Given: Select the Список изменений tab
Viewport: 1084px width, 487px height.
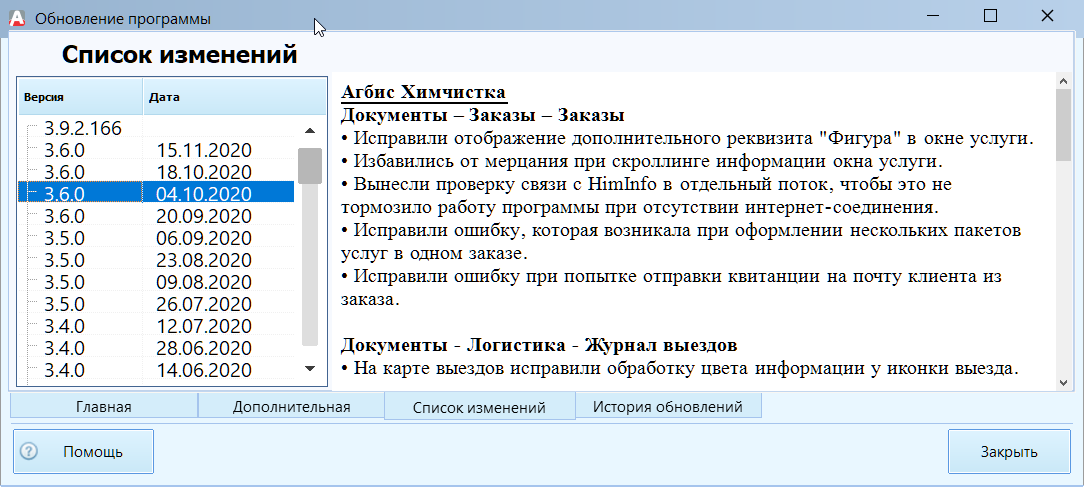Looking at the screenshot, I should (479, 407).
